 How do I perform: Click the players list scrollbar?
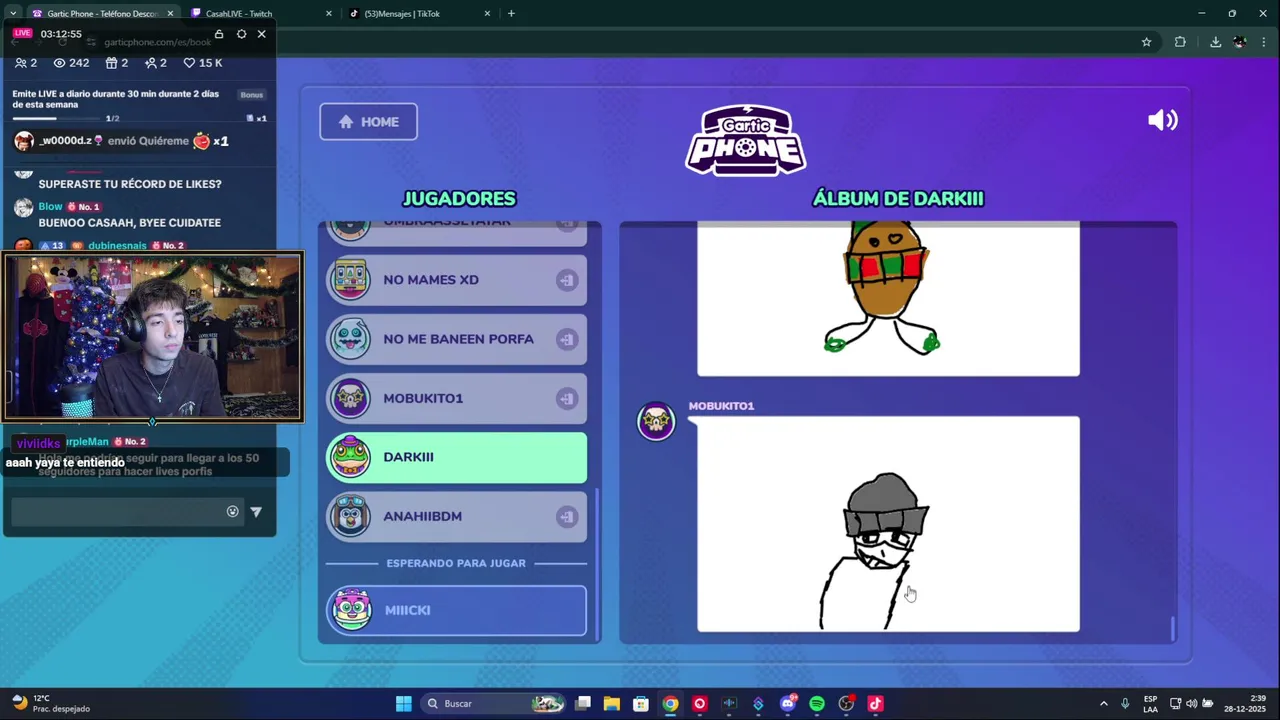(597, 564)
